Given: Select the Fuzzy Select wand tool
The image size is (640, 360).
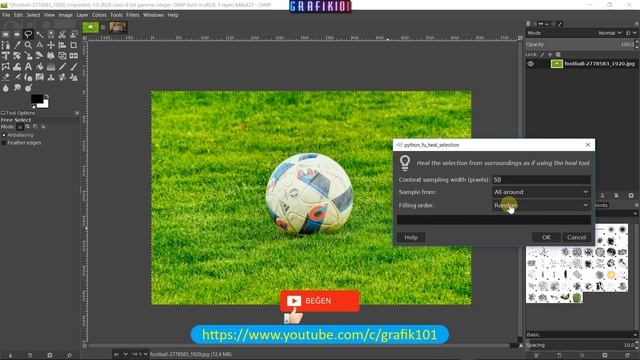Looking at the screenshot, I should tap(40, 34).
